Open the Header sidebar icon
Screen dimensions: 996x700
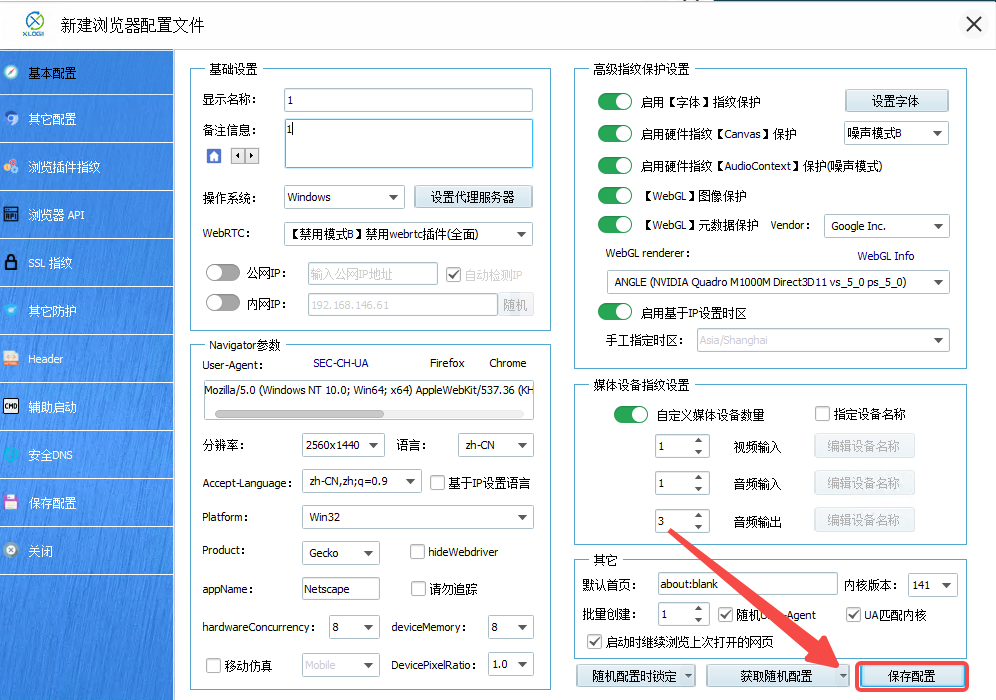[11, 358]
